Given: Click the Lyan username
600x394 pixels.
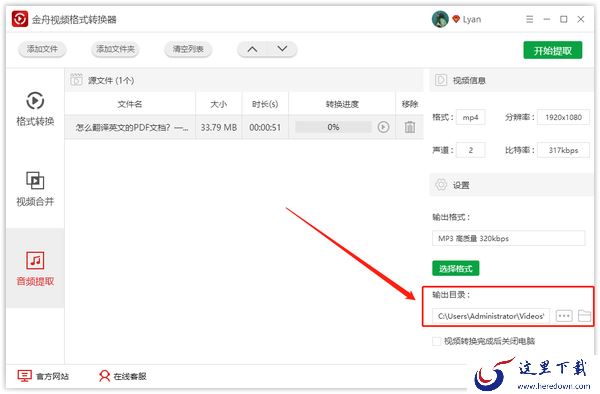Looking at the screenshot, I should 472,20.
